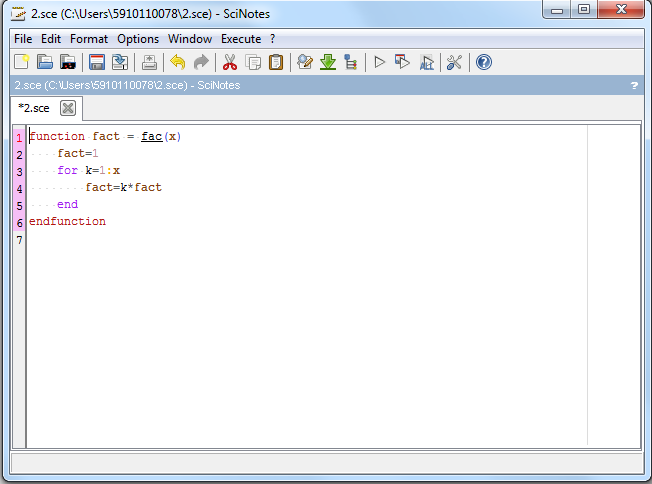Click the Save and Execute icon
Image resolution: width=652 pixels, height=484 pixels.
[x=402, y=62]
